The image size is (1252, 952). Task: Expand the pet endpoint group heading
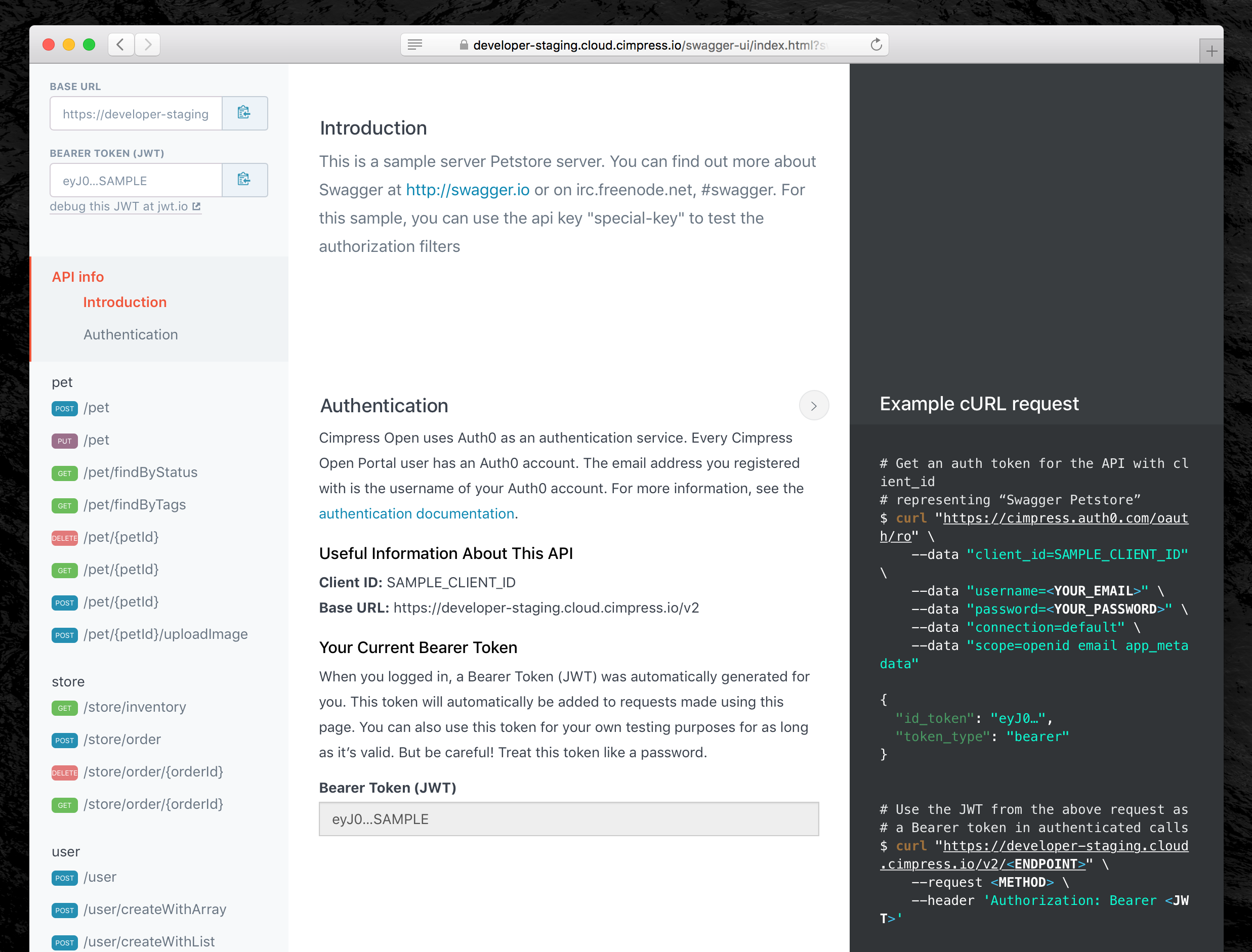tap(62, 382)
